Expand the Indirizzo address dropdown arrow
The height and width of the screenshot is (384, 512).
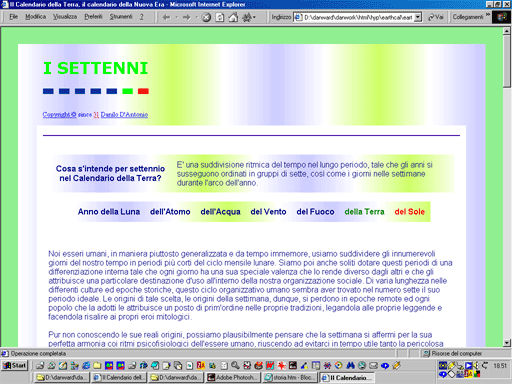pos(418,17)
